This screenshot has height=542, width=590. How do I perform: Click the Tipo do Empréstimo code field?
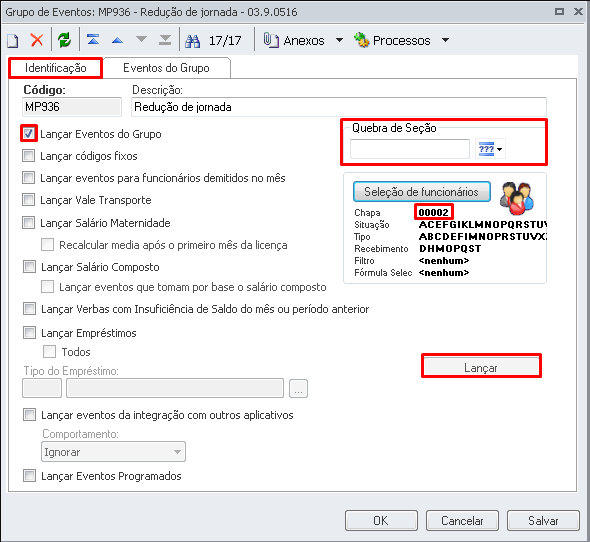(x=42, y=388)
